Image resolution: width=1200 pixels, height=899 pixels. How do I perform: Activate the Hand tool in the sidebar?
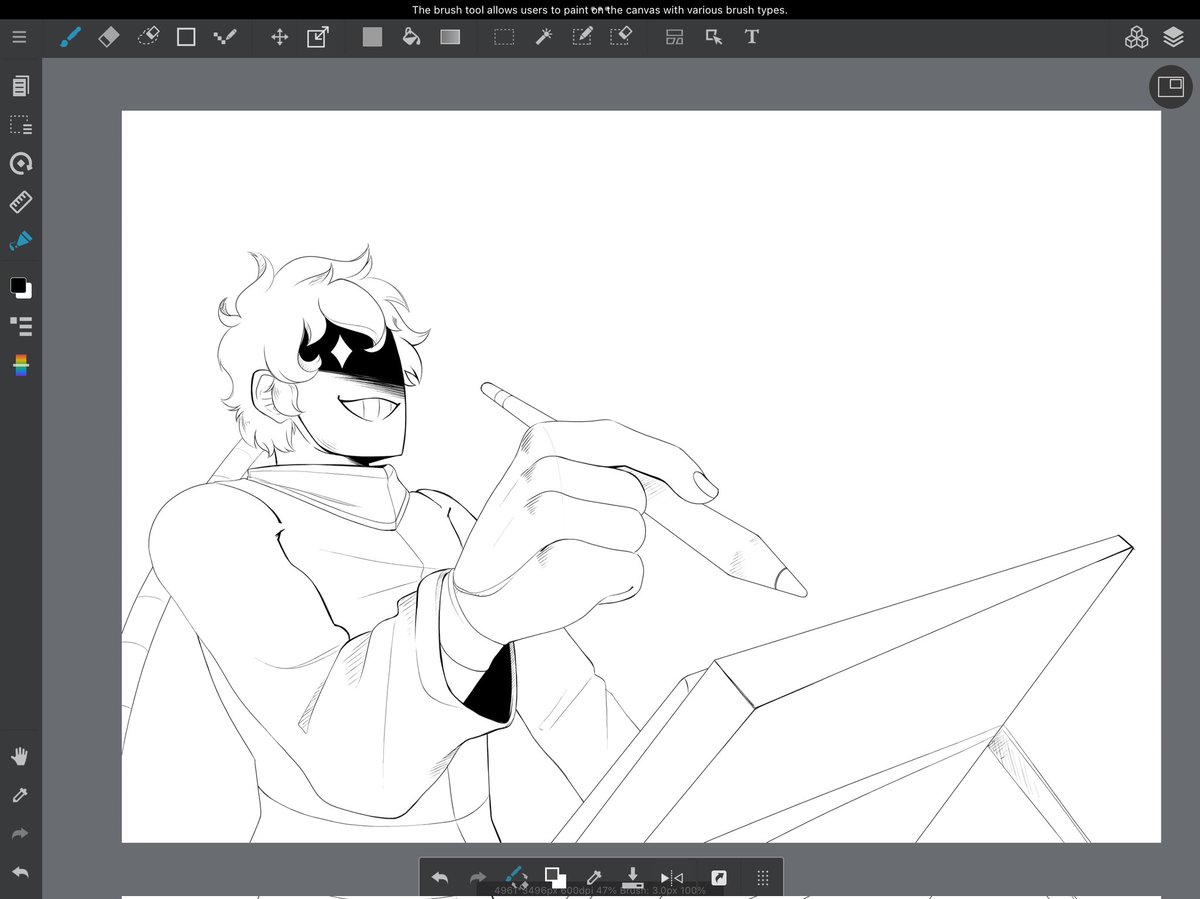click(x=20, y=755)
